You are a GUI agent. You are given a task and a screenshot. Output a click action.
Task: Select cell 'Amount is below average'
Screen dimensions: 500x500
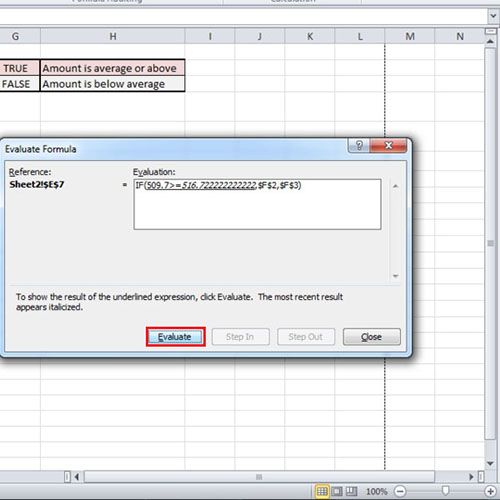[113, 84]
